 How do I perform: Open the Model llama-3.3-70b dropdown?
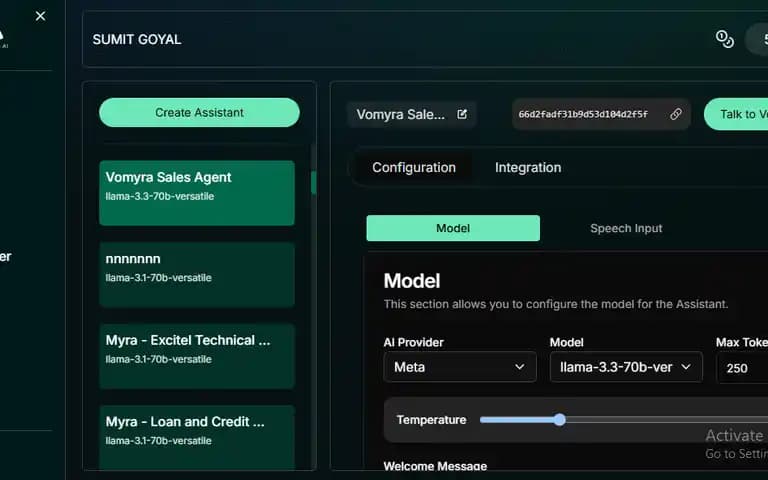coord(626,367)
